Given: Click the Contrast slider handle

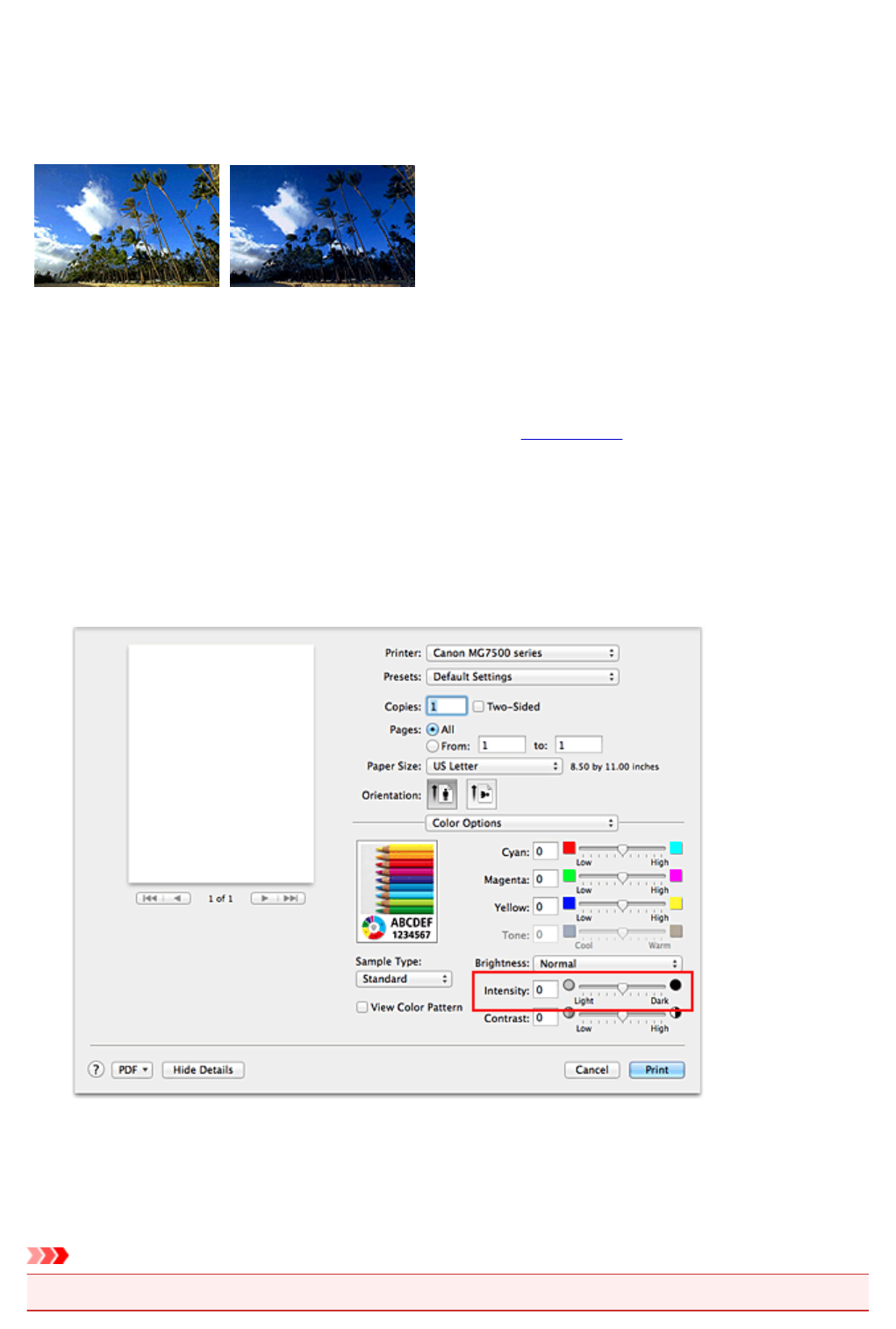Looking at the screenshot, I should [622, 1016].
